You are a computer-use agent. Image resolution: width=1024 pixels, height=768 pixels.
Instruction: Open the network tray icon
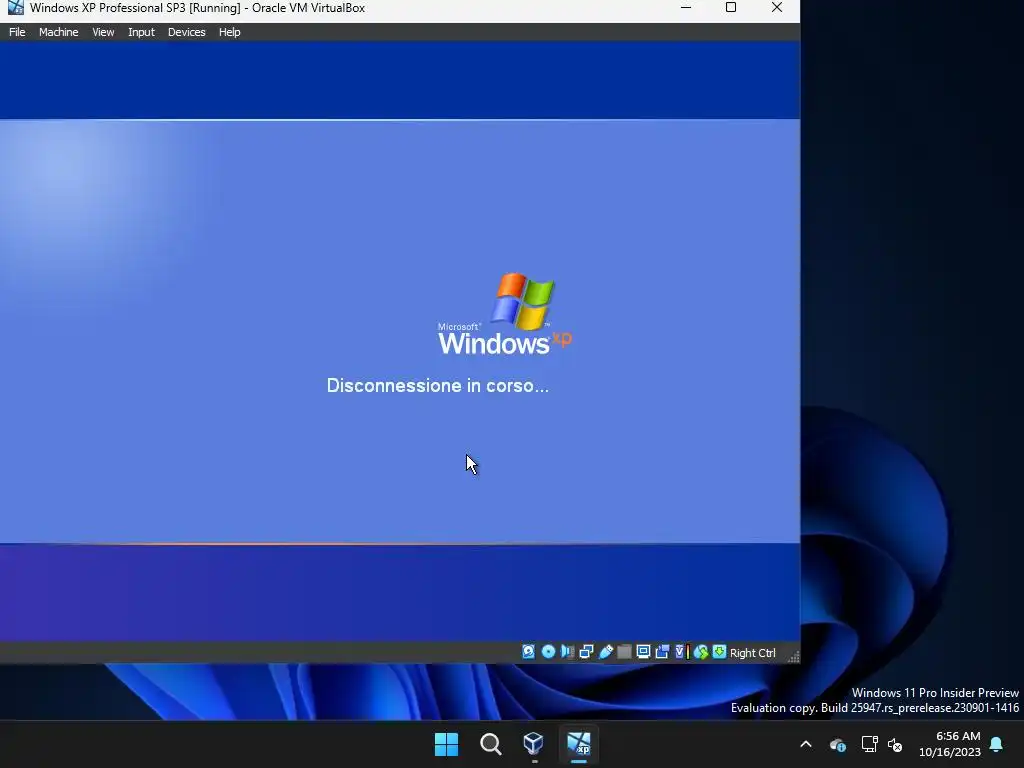coord(869,744)
